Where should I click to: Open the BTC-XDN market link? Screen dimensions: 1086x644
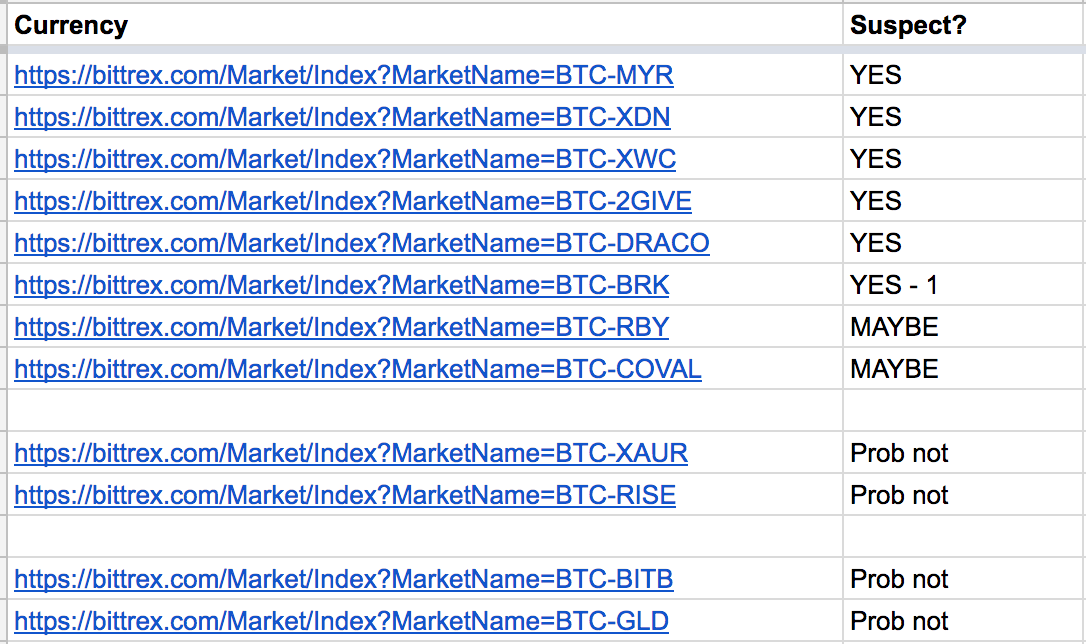click(x=342, y=117)
